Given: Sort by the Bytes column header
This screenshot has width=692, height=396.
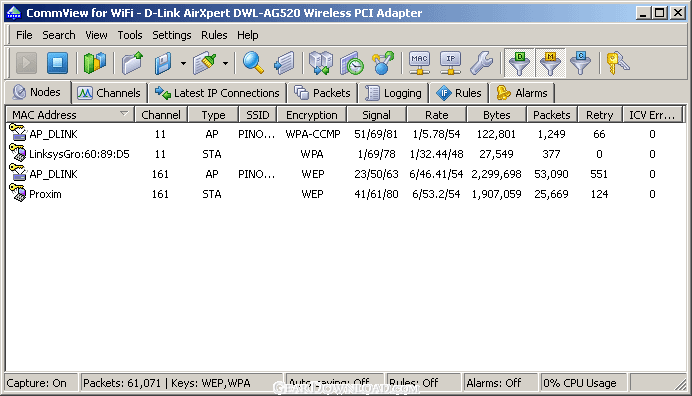Looking at the screenshot, I should coord(496,115).
